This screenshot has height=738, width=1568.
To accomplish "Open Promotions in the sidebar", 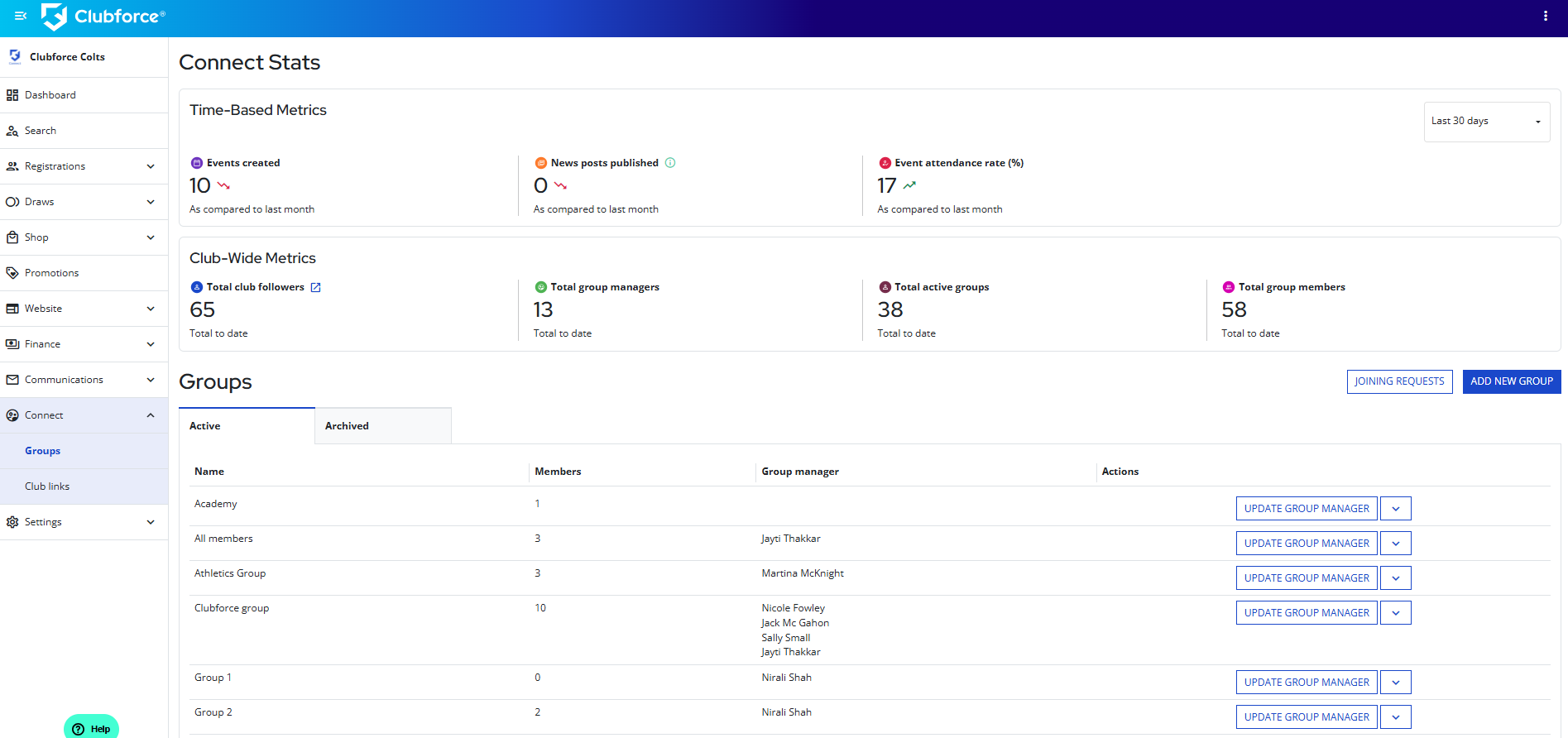I will tap(51, 273).
